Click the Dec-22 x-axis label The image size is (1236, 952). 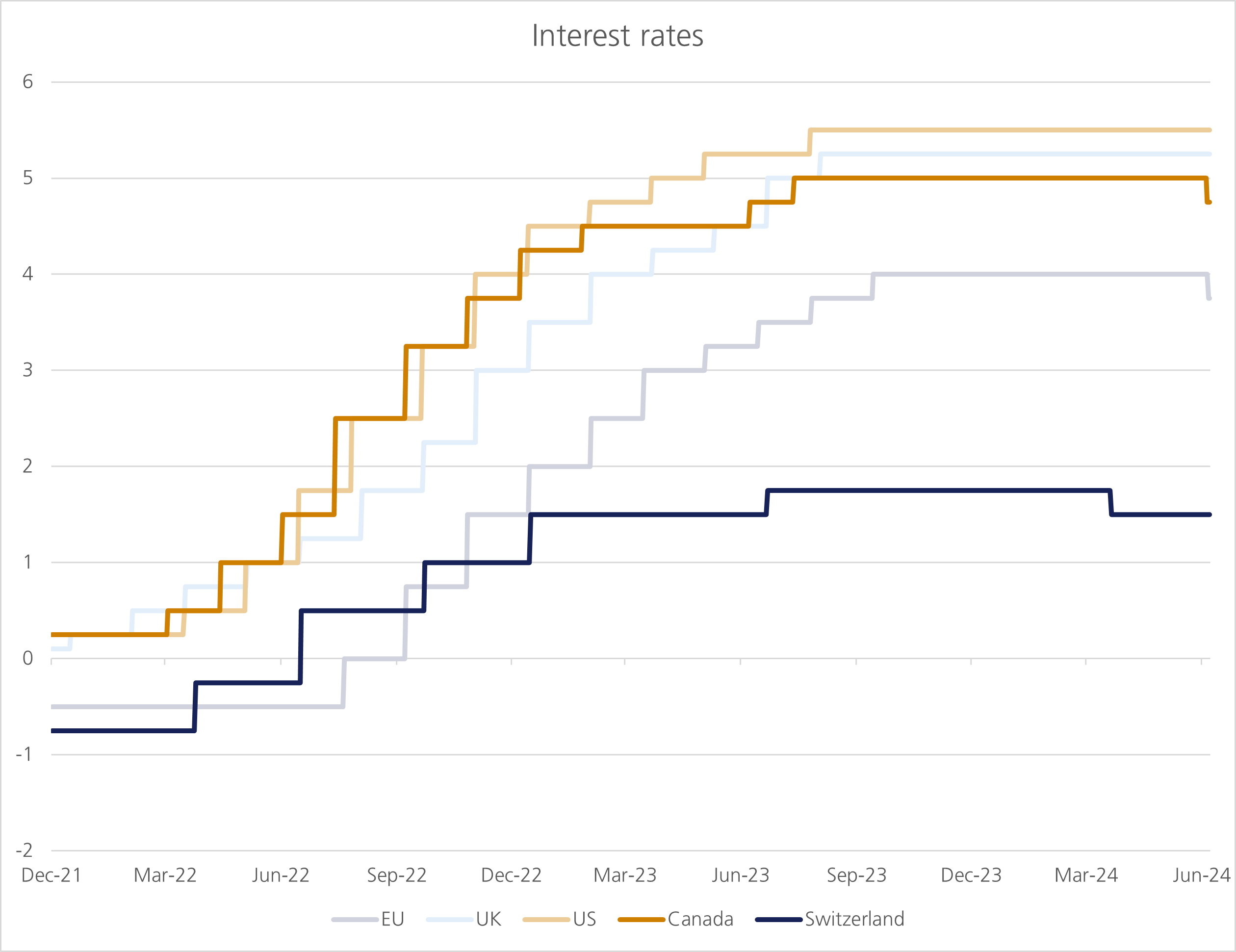coord(511,875)
